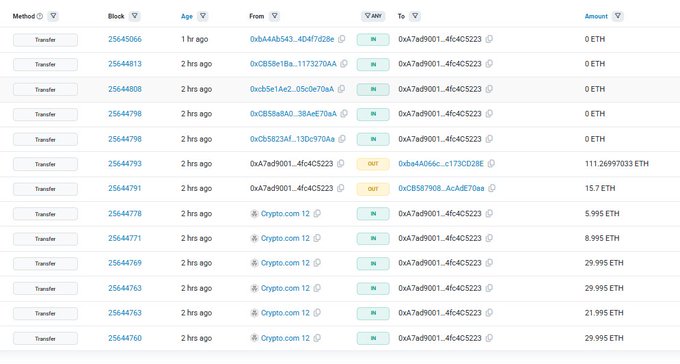
Task: Click the Amount column header link
Action: [596, 16]
